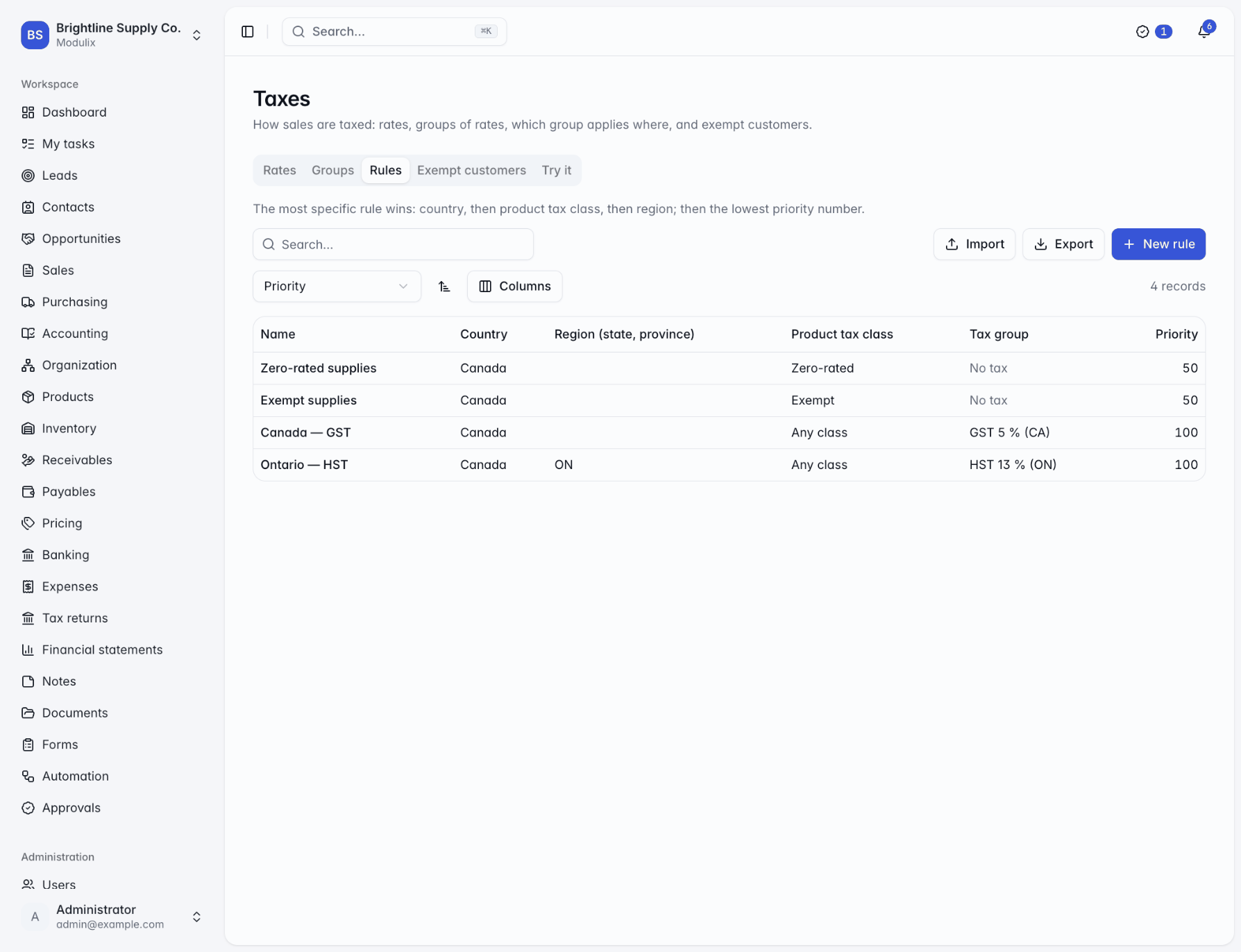1241x952 pixels.
Task: Open the Banking building icon
Action: click(28, 554)
